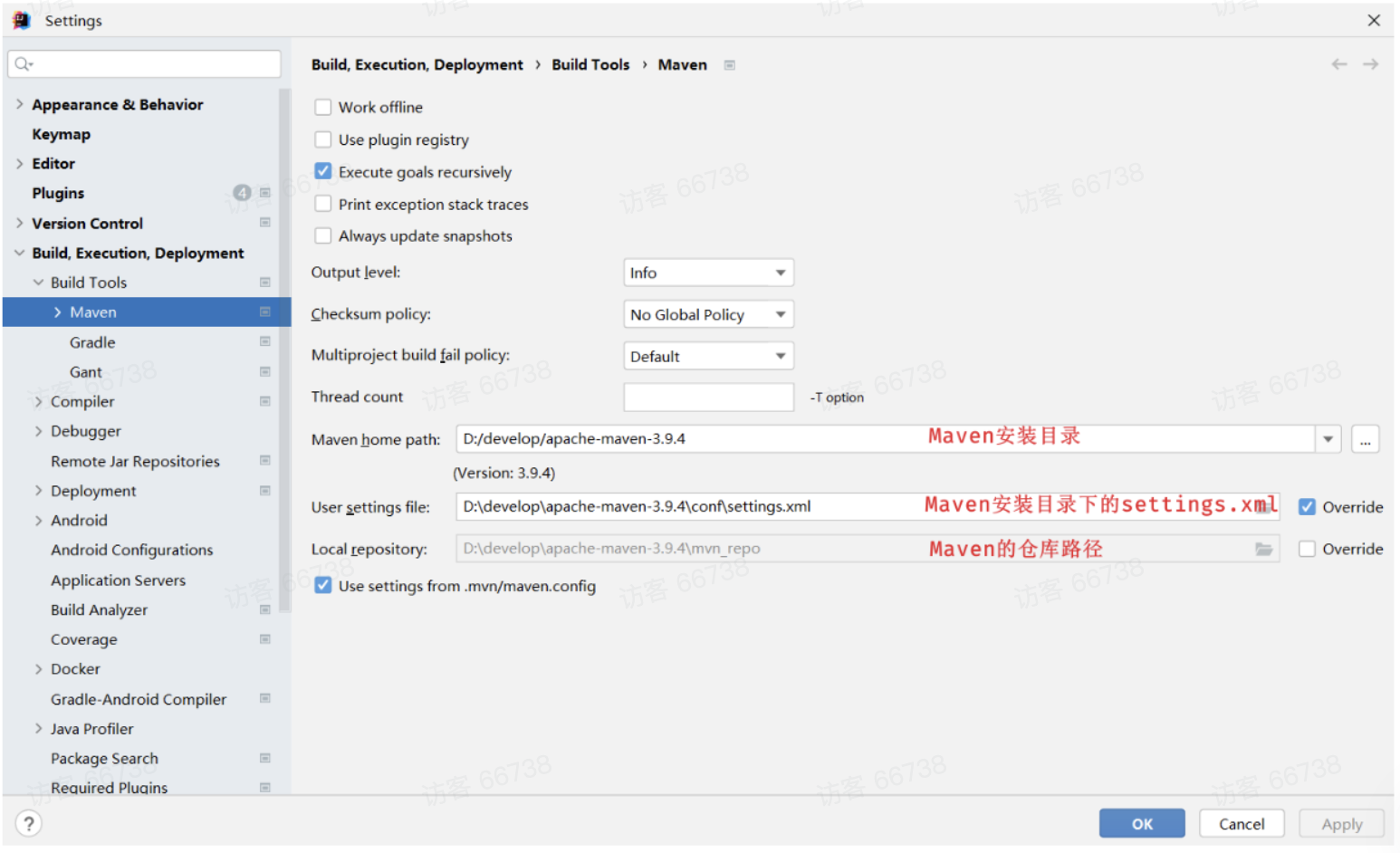This screenshot has height=853, width=1400.
Task: Enable Print exception stack traces
Action: coord(323,204)
